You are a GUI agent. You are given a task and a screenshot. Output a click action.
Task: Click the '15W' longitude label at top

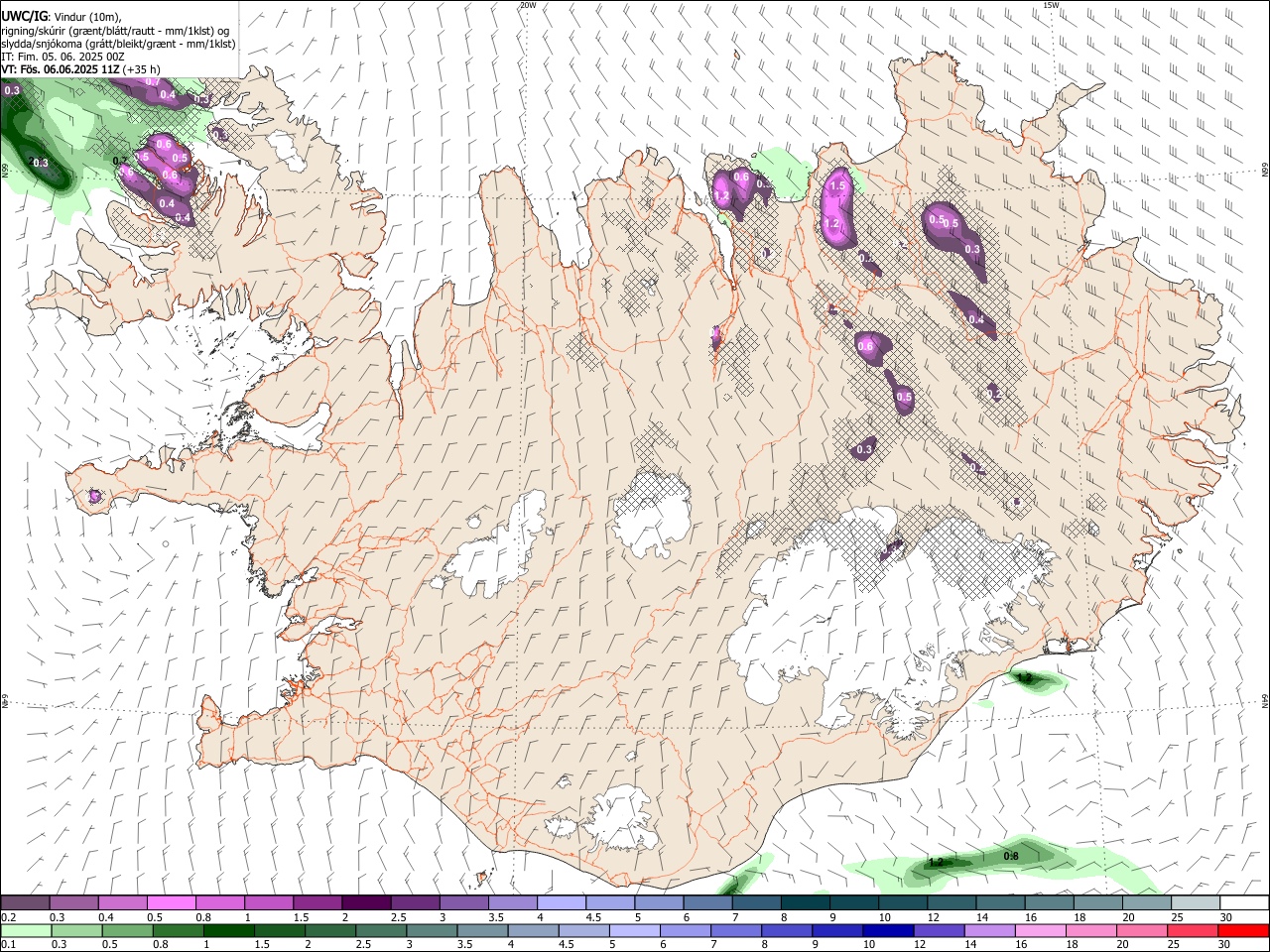[x=1050, y=5]
